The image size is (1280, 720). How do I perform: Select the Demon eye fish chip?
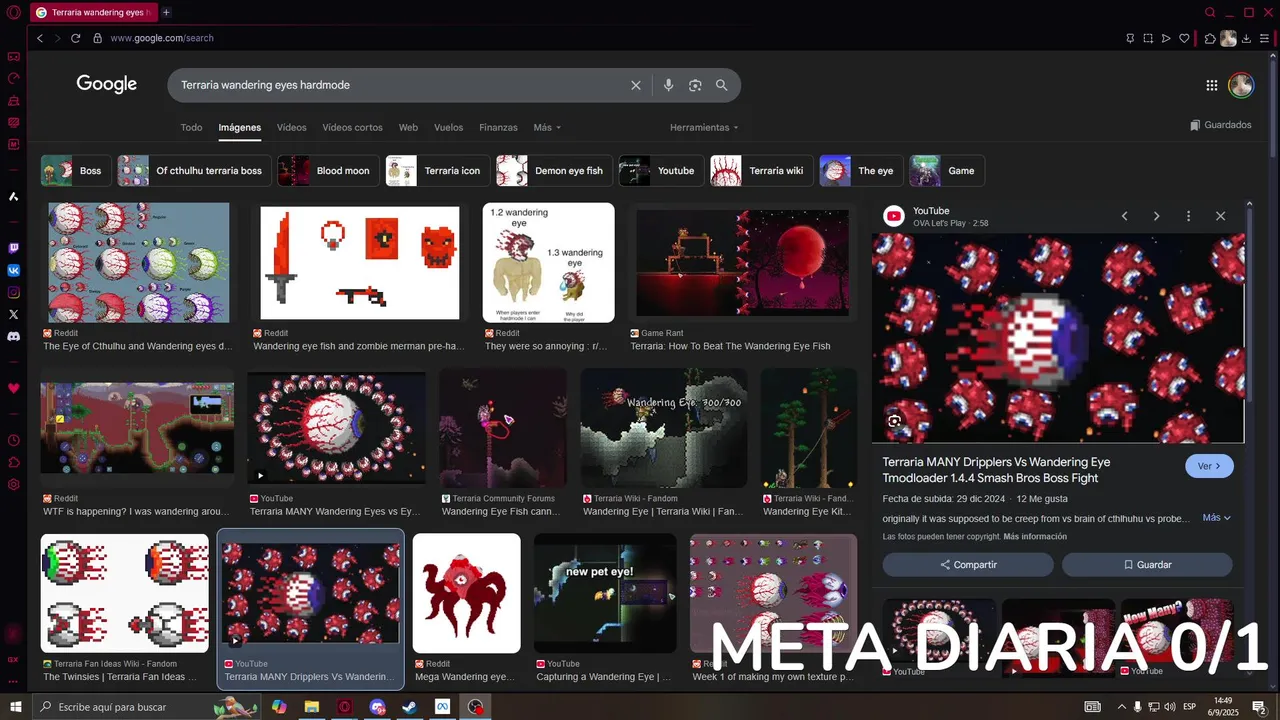555,171
